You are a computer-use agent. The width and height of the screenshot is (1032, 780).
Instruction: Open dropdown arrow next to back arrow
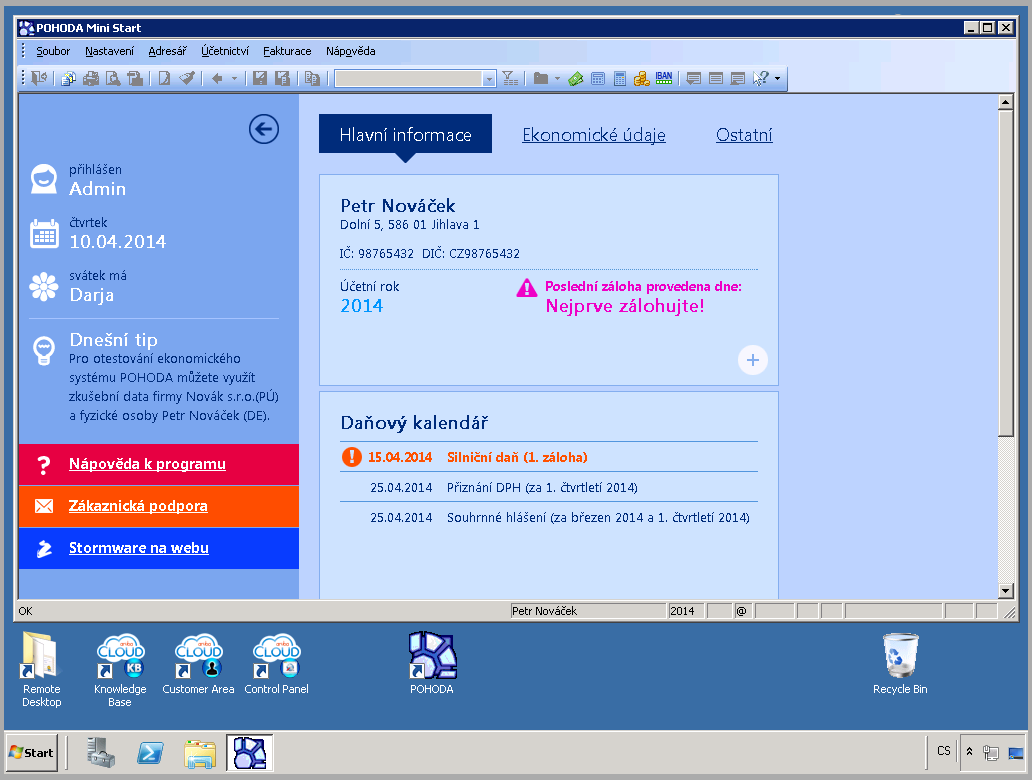tap(234, 78)
